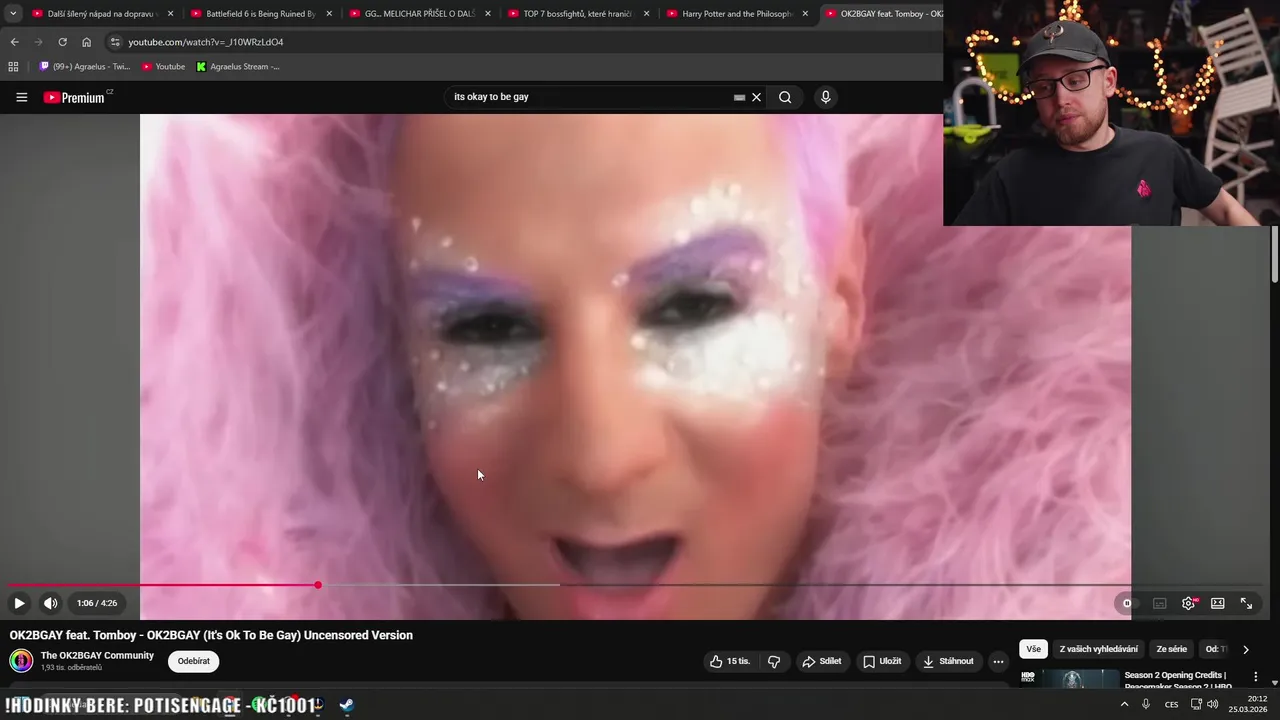This screenshot has height=720, width=1280.
Task: Switch to Další šílený nápad tab
Action: point(102,14)
